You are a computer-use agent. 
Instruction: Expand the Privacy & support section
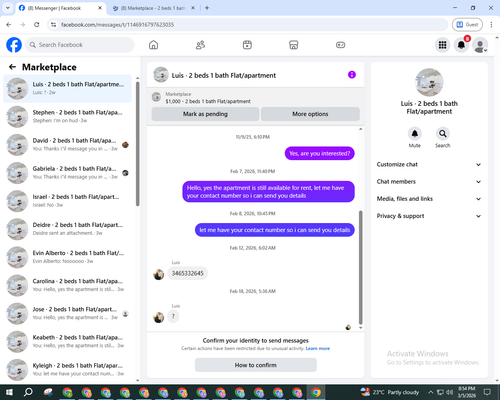pyautogui.click(x=429, y=216)
